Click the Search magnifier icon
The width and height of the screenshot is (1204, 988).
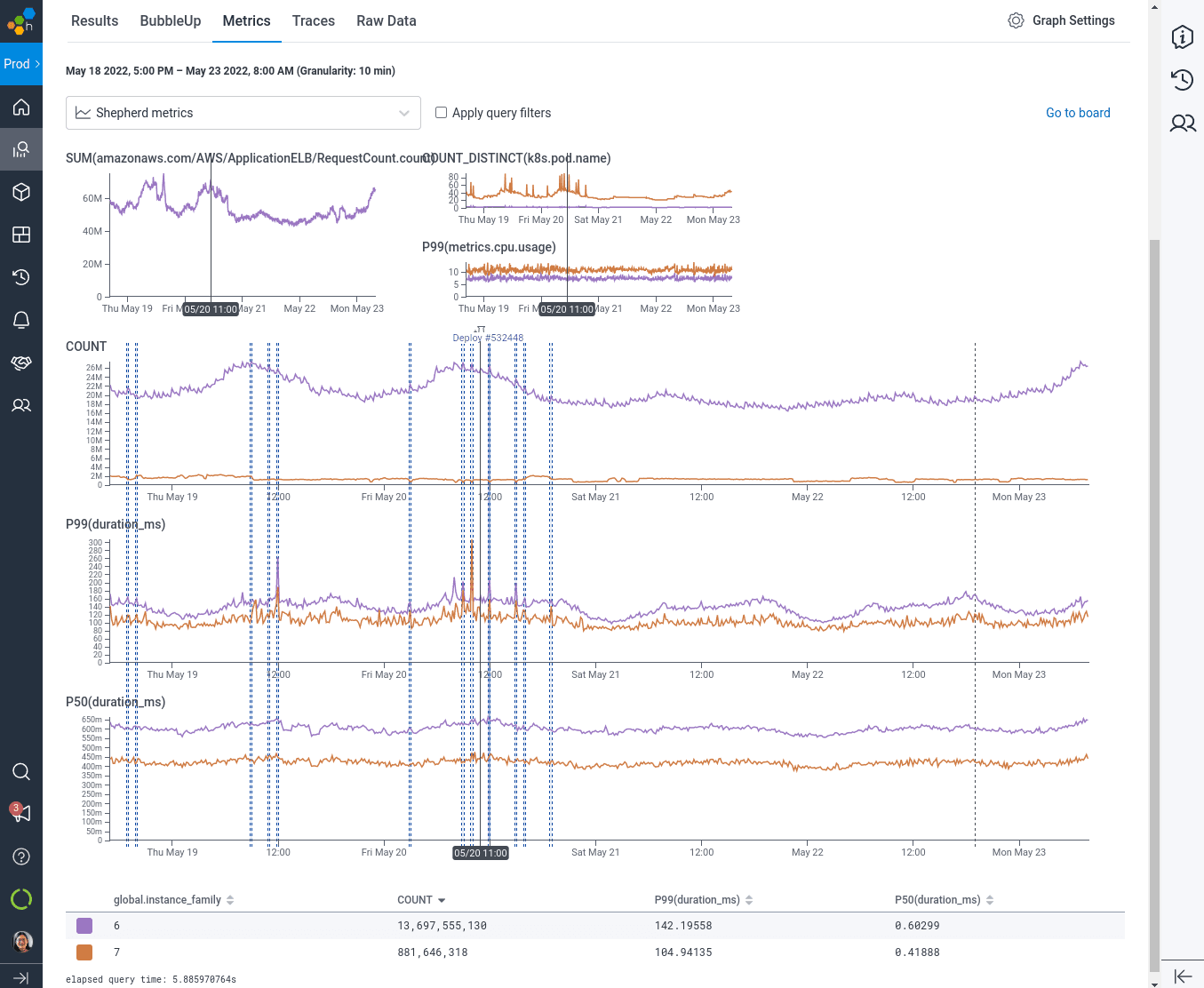tap(21, 771)
